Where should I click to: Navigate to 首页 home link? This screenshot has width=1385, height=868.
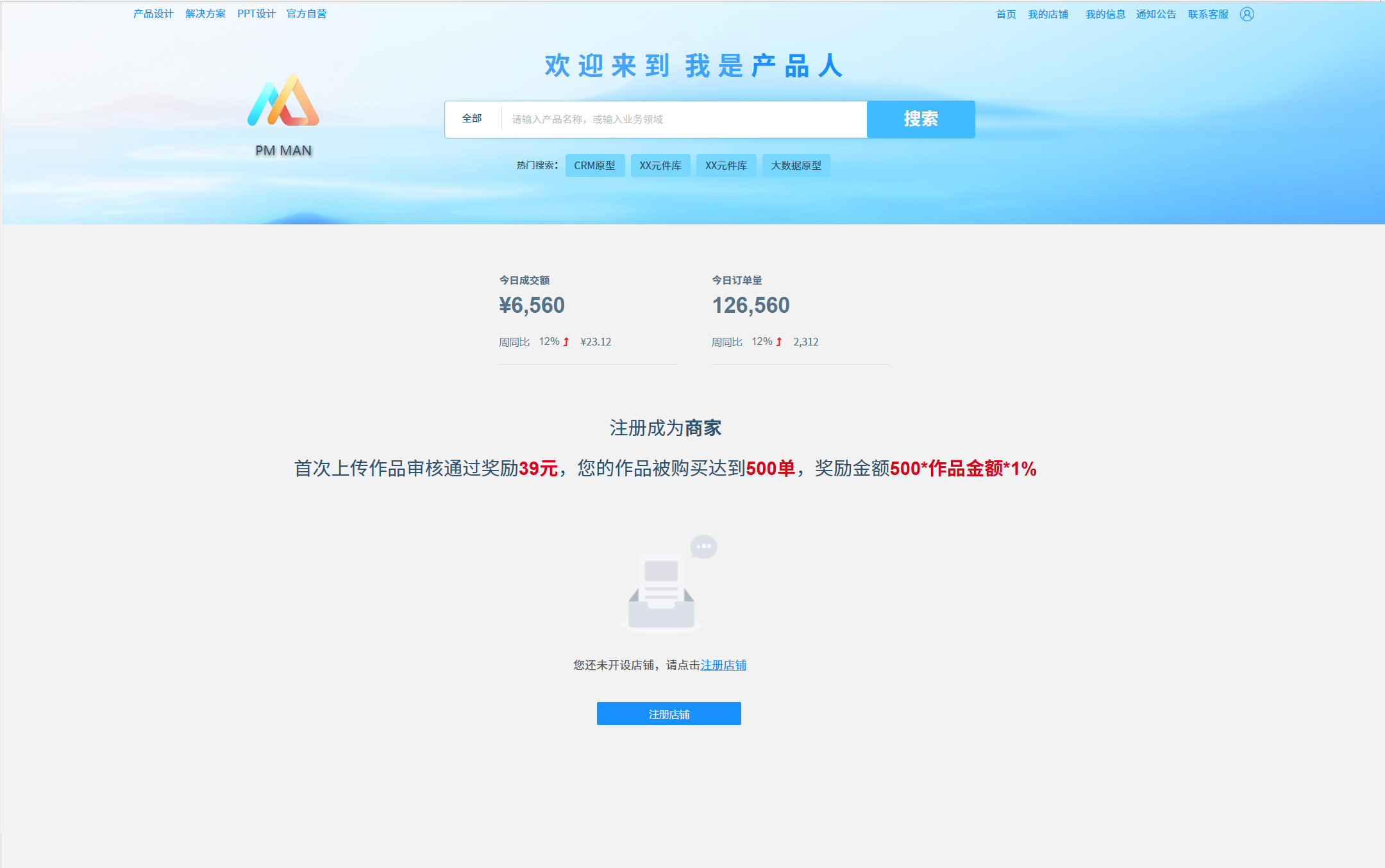1005,14
